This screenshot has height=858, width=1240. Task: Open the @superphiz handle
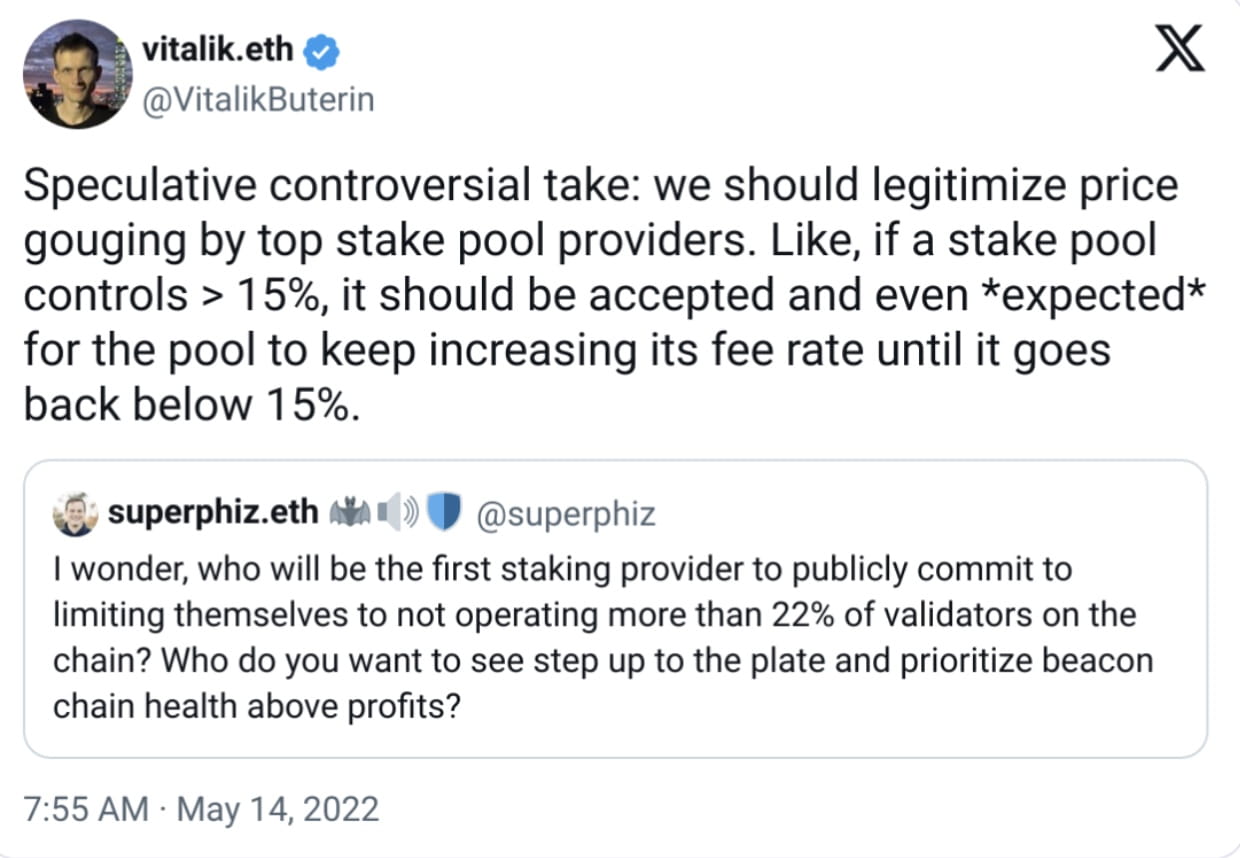click(567, 514)
